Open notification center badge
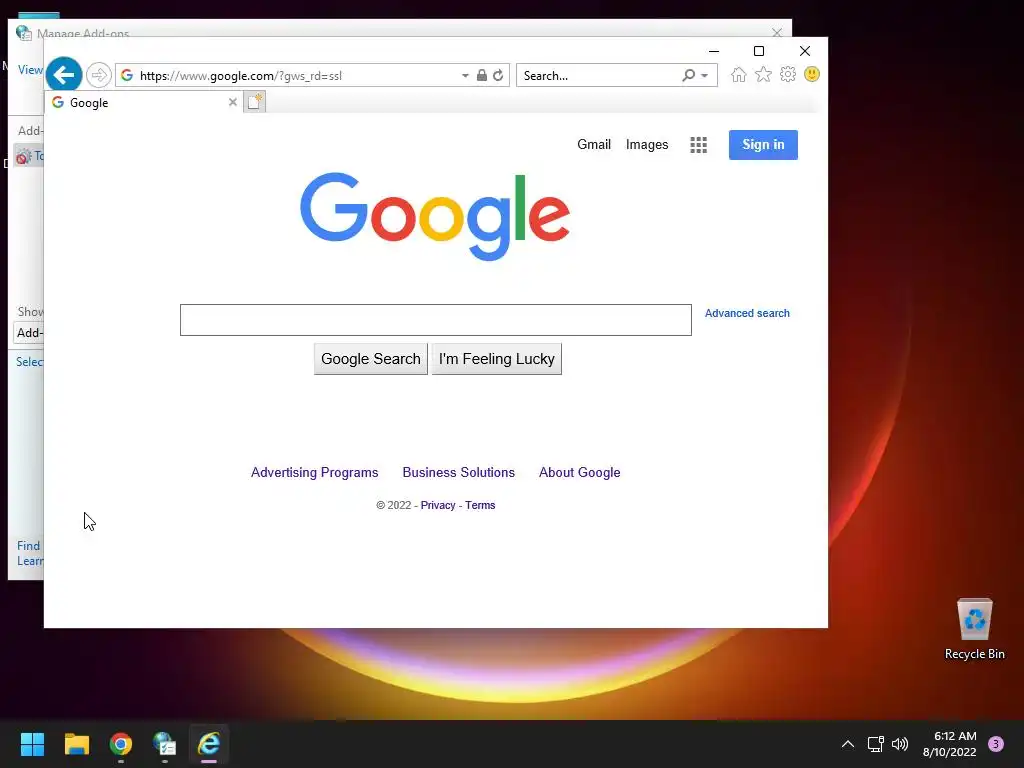The image size is (1024, 768). point(996,744)
